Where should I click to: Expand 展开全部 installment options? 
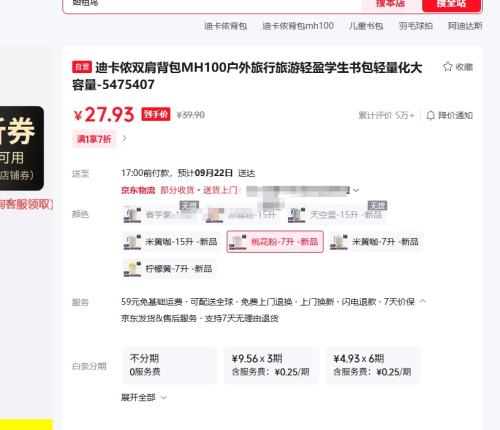coord(144,397)
